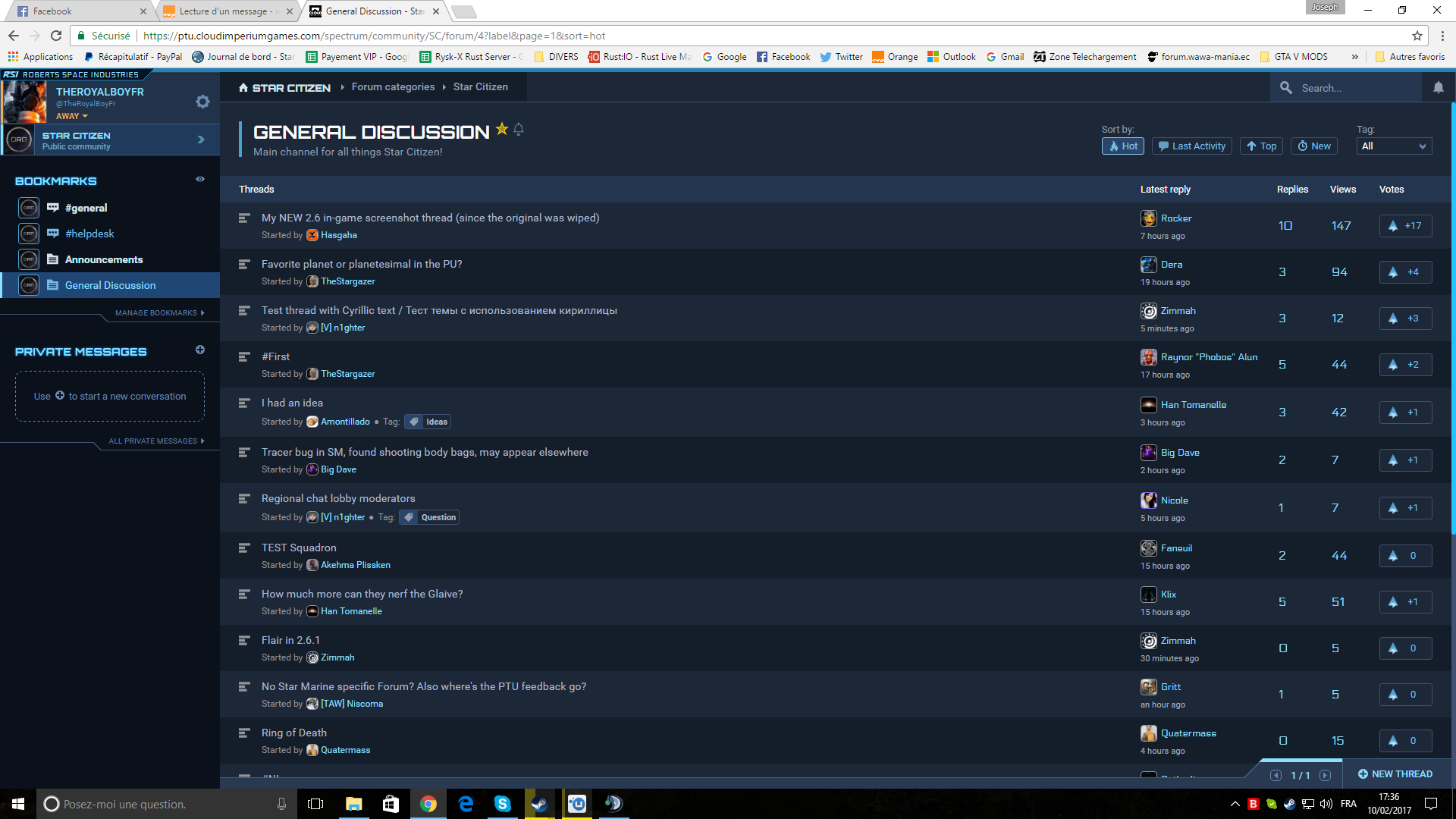Sort threads by Last Activity
The width and height of the screenshot is (1456, 819).
tap(1191, 146)
